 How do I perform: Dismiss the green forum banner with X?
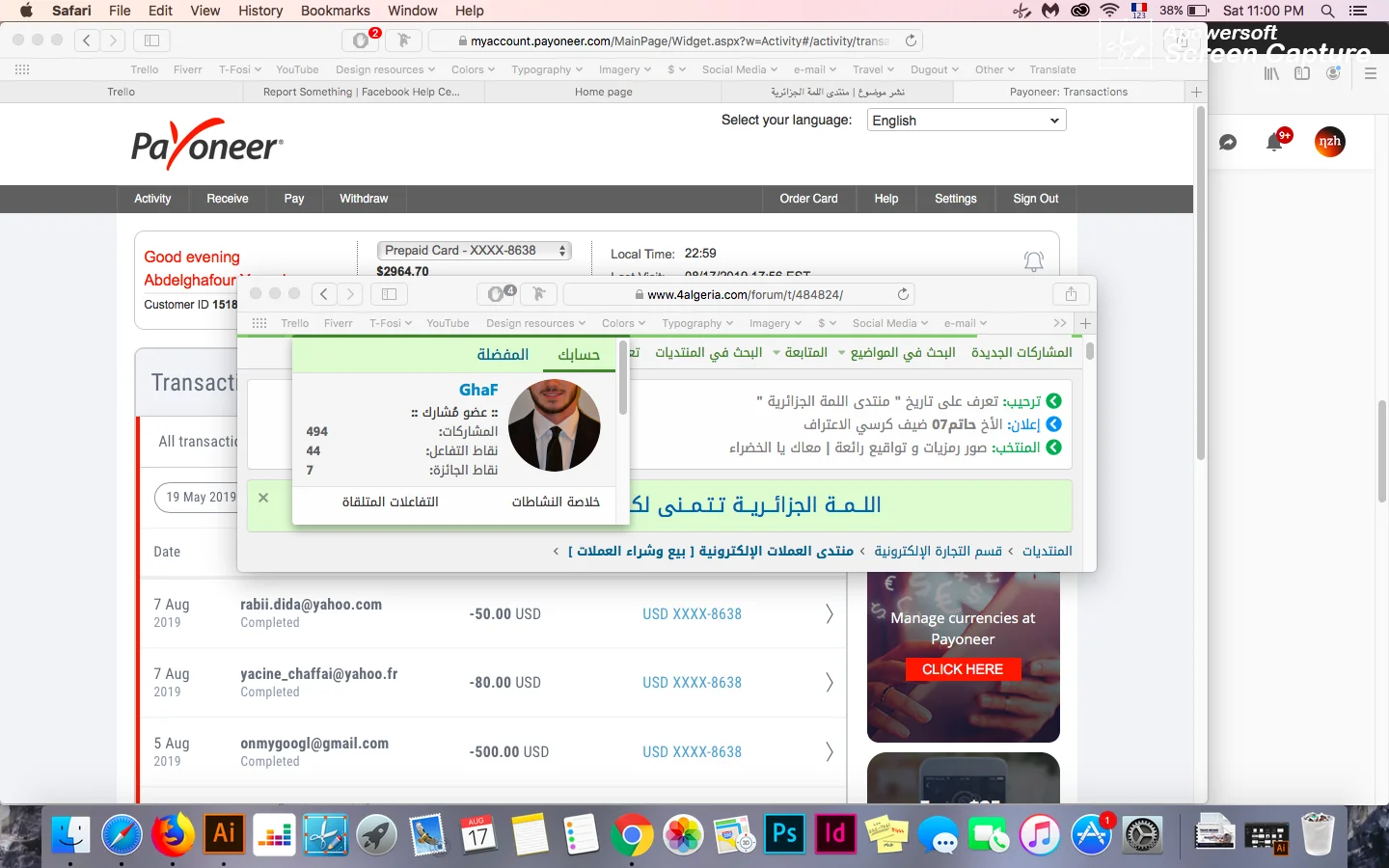[x=263, y=498]
